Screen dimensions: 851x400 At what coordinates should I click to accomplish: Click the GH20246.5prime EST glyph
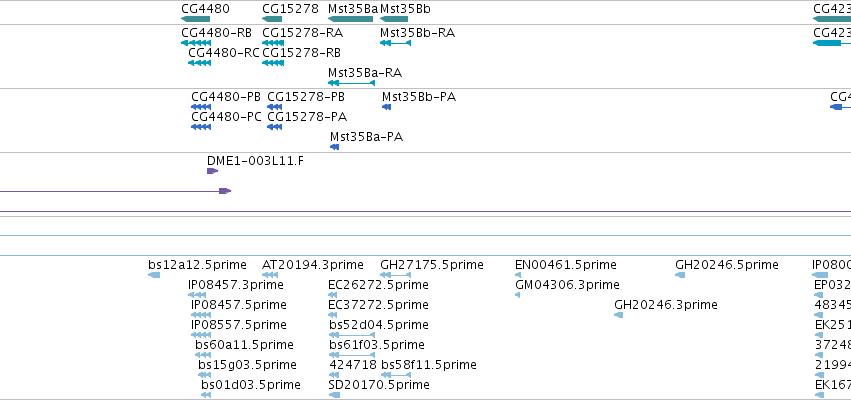680,275
